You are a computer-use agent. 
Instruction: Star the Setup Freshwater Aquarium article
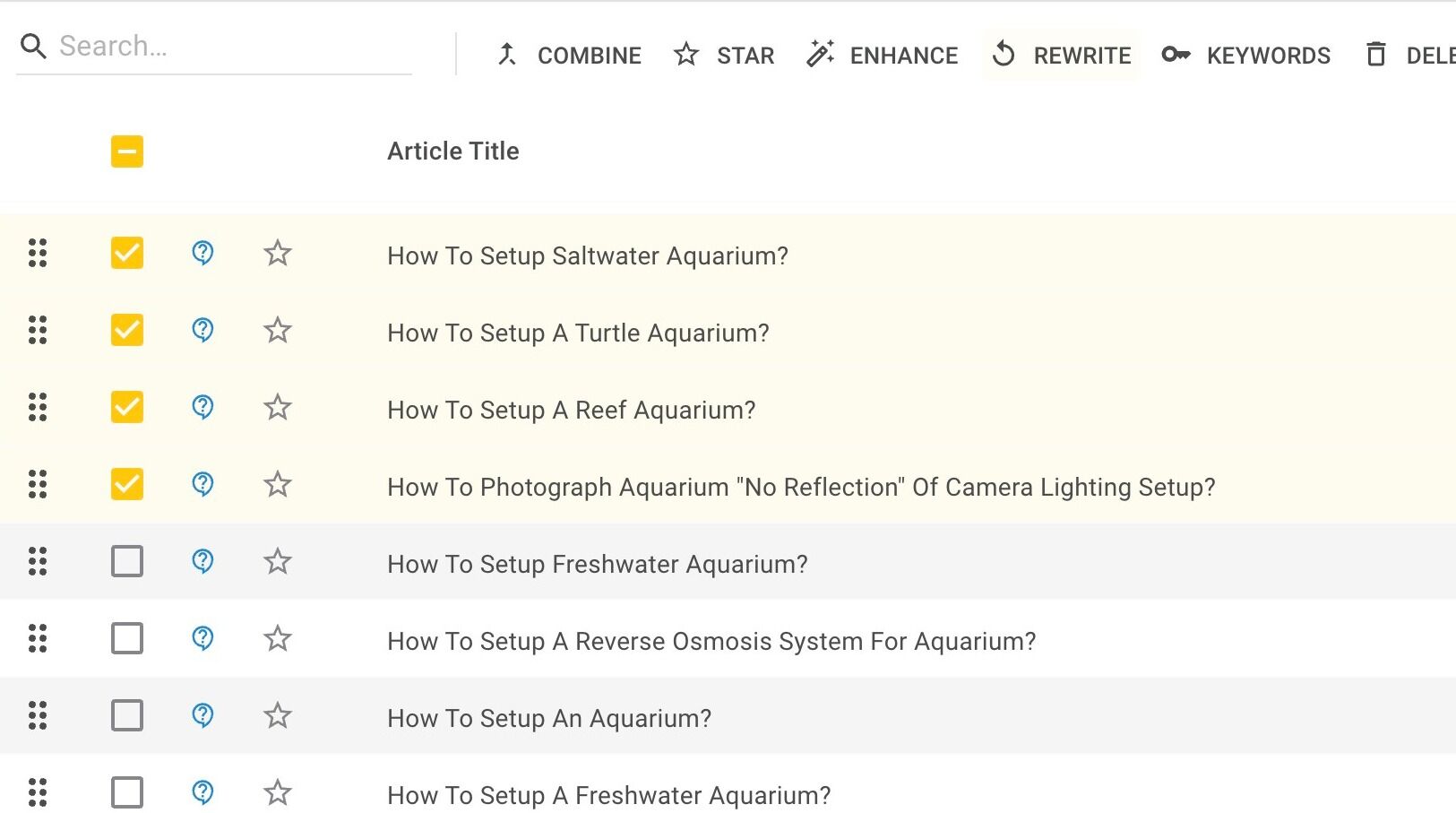click(278, 561)
